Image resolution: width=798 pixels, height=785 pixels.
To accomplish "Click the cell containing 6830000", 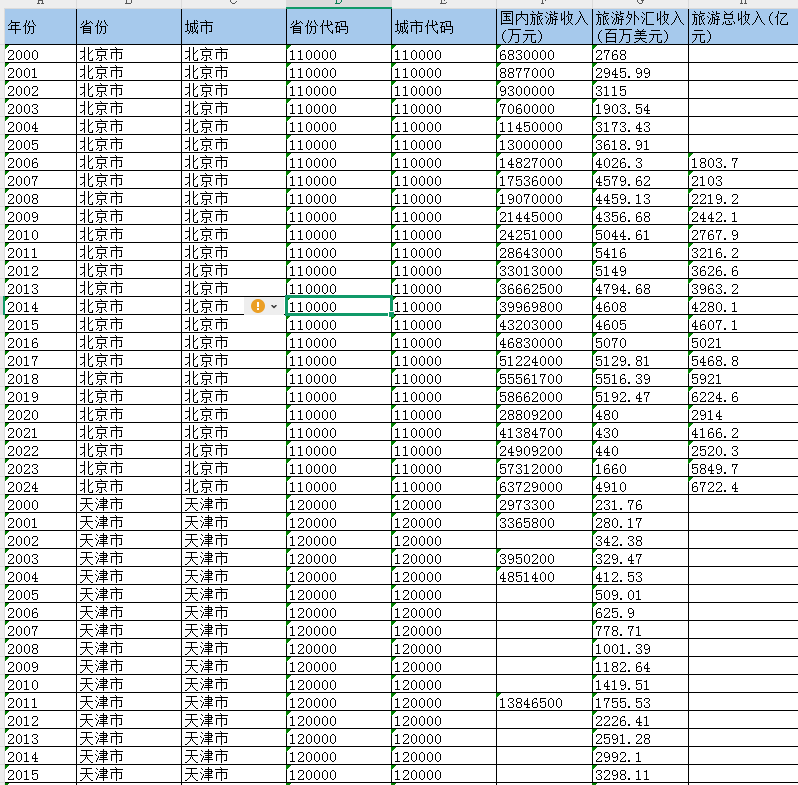I will (543, 55).
